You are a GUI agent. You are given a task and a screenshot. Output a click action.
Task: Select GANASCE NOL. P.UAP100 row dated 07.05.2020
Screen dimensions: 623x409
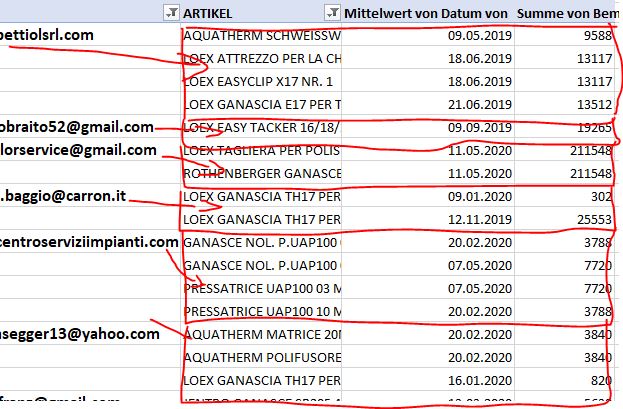point(262,266)
